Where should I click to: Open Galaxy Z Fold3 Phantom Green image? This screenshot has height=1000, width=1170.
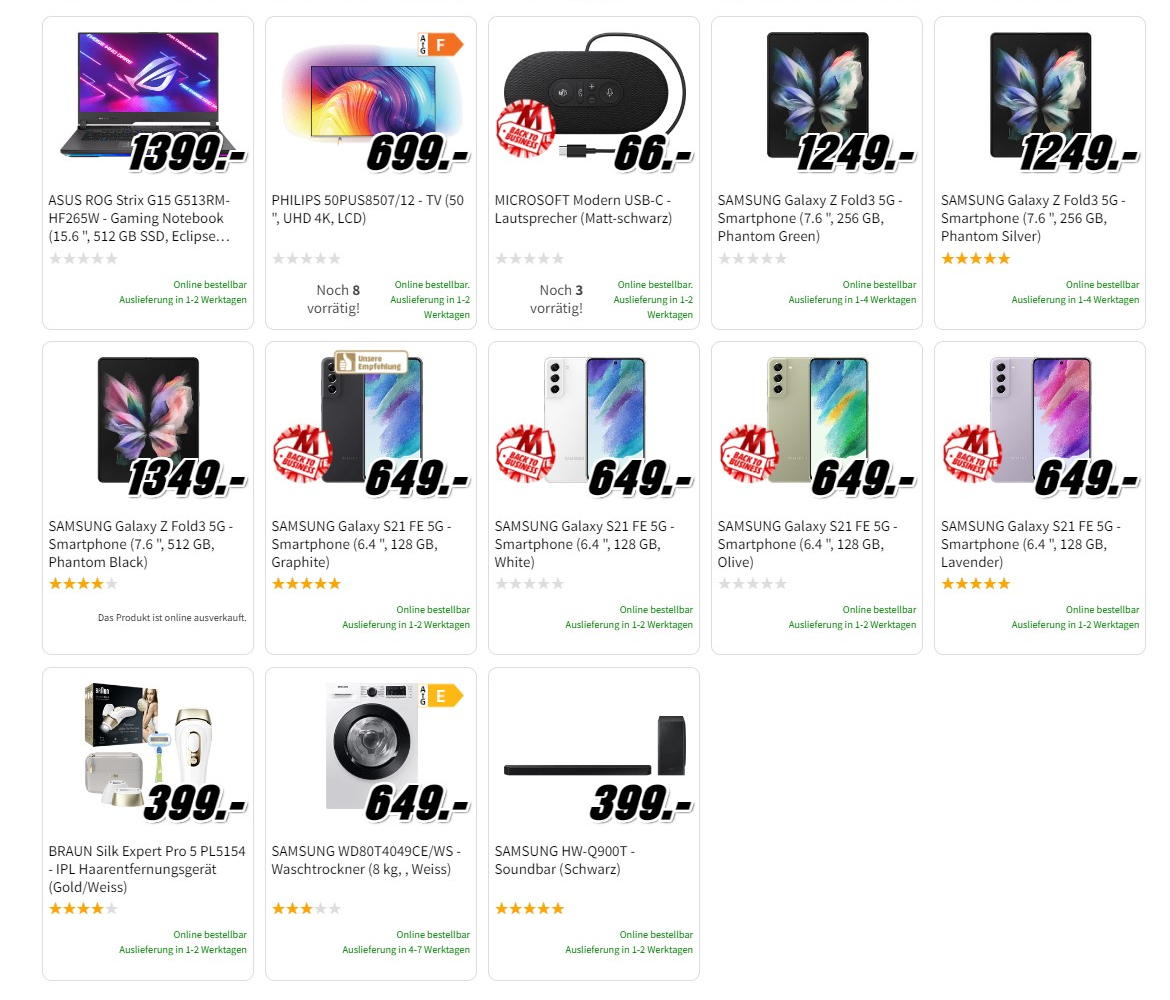(x=816, y=95)
